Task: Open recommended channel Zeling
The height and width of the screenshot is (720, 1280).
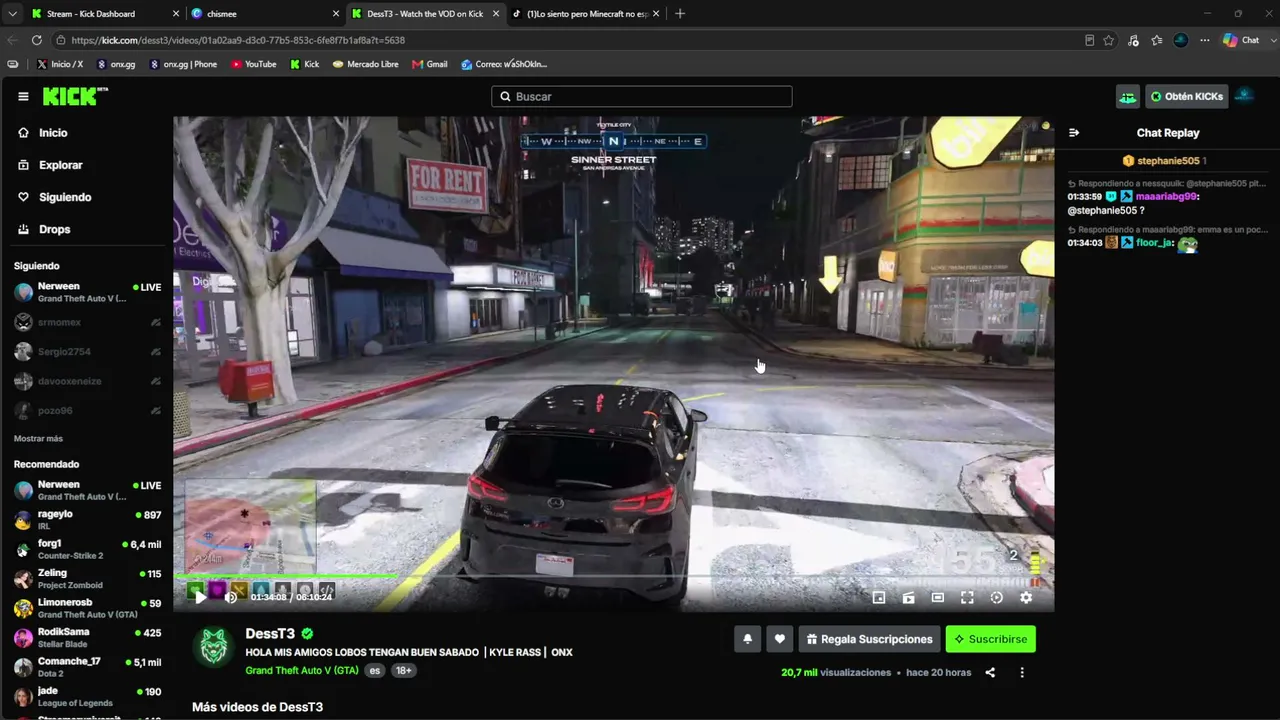Action: pos(87,579)
